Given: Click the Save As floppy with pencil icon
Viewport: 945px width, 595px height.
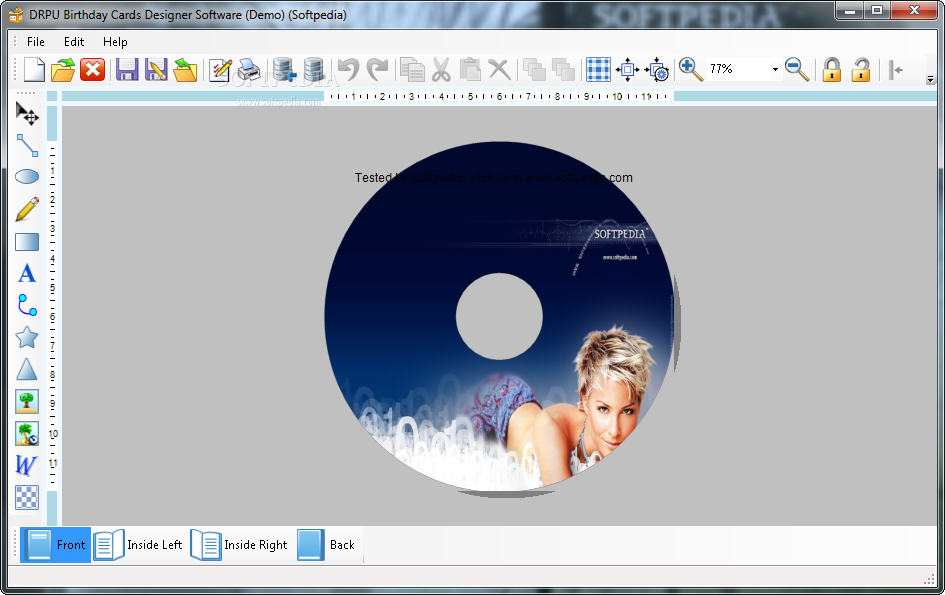Looking at the screenshot, I should [156, 69].
